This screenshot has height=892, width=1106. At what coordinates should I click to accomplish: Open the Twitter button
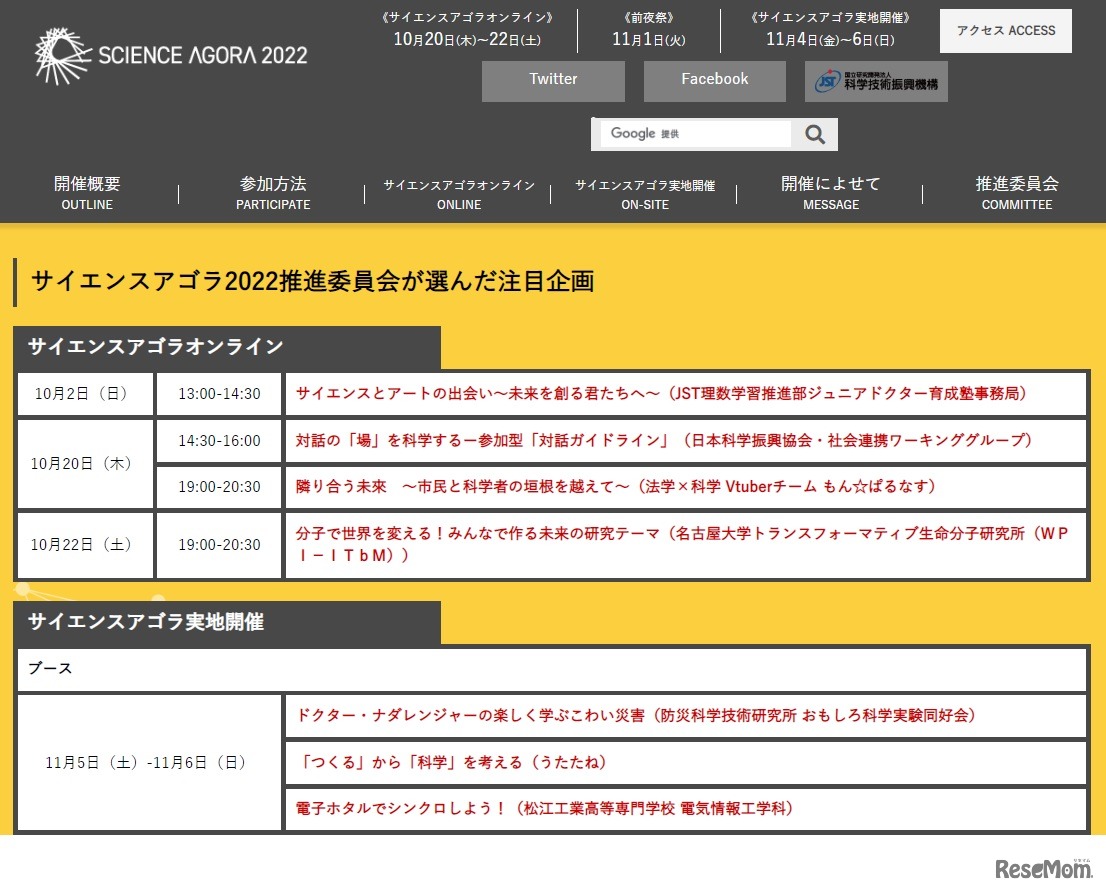[x=553, y=80]
